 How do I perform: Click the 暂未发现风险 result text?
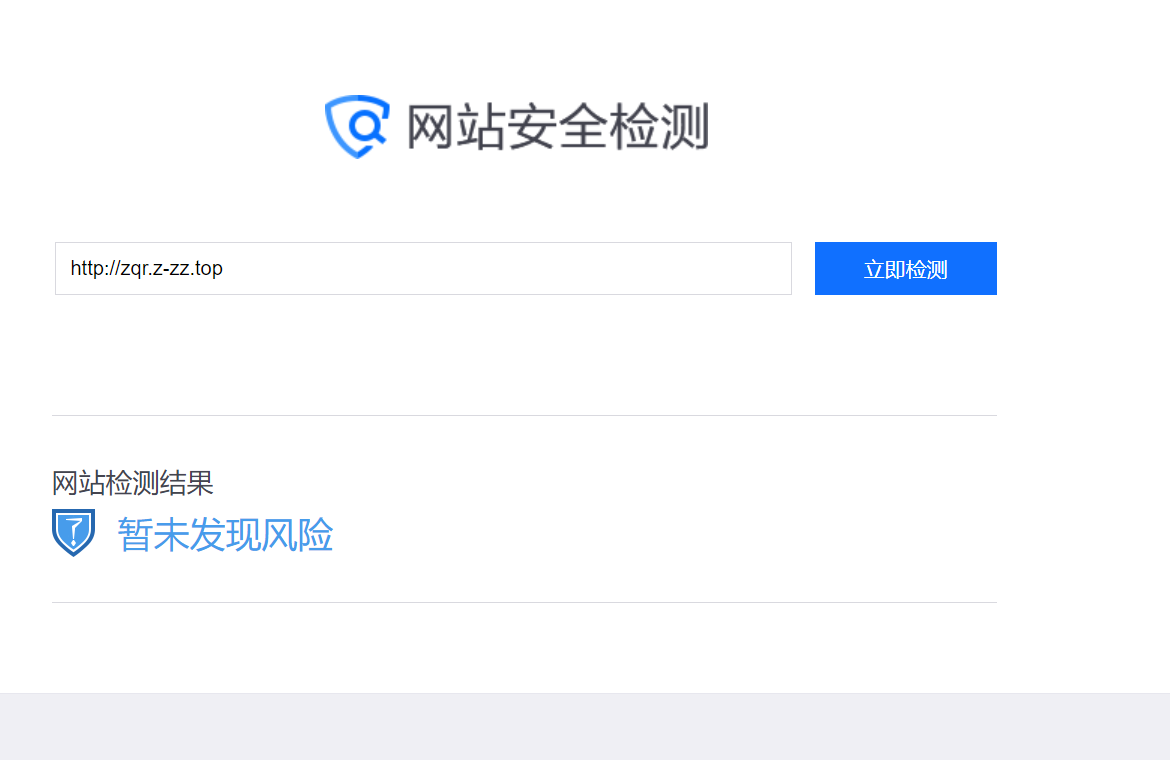[225, 535]
